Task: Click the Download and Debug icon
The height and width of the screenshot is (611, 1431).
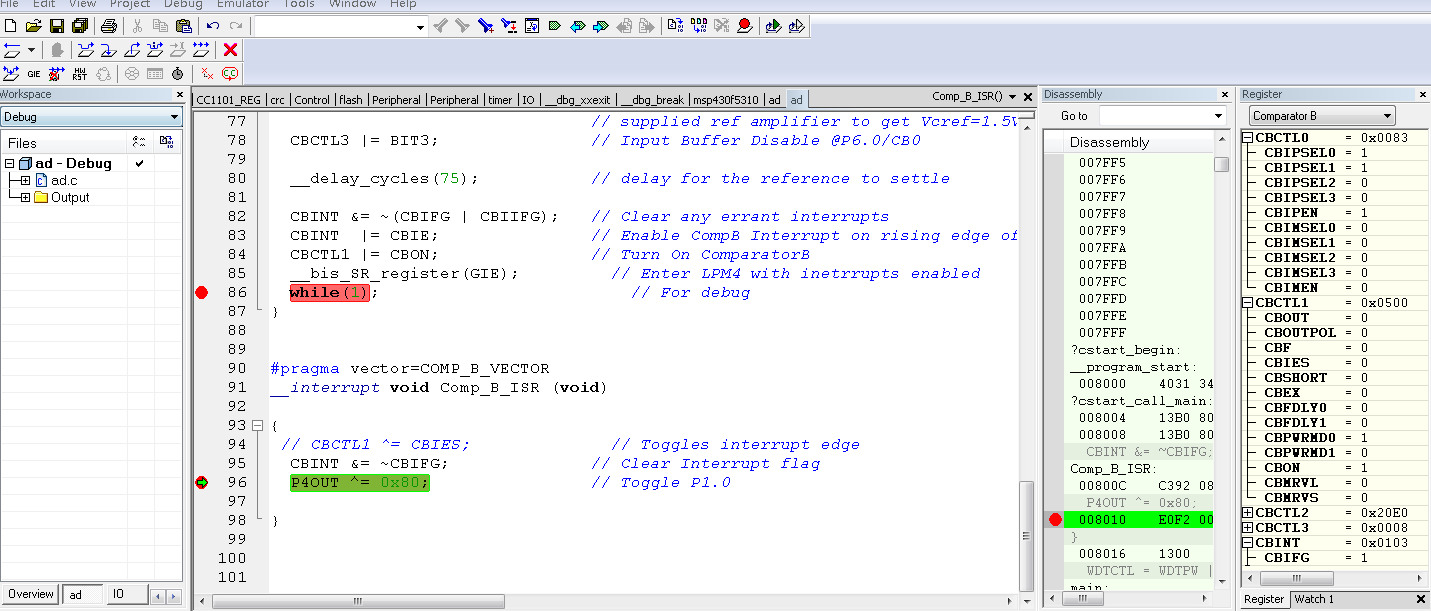Action: (773, 26)
